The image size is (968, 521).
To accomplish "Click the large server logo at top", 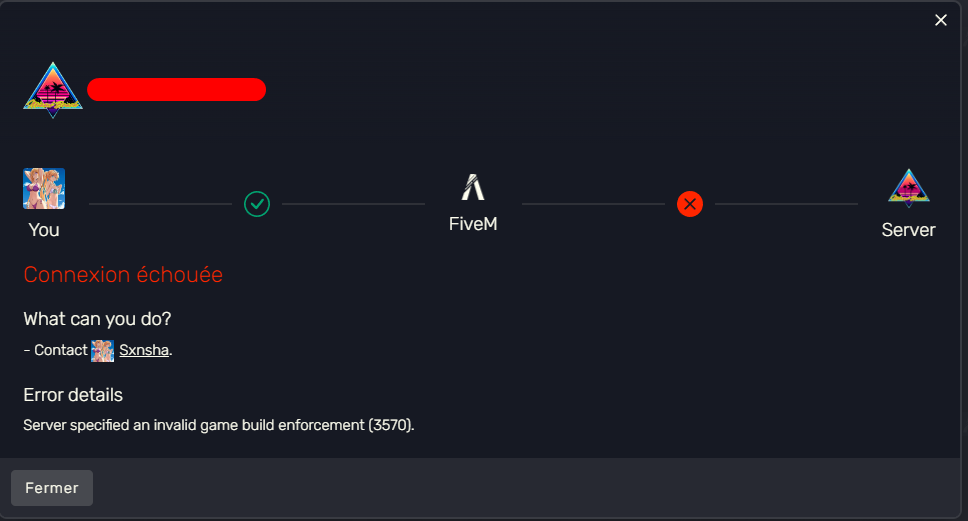I will [53, 90].
